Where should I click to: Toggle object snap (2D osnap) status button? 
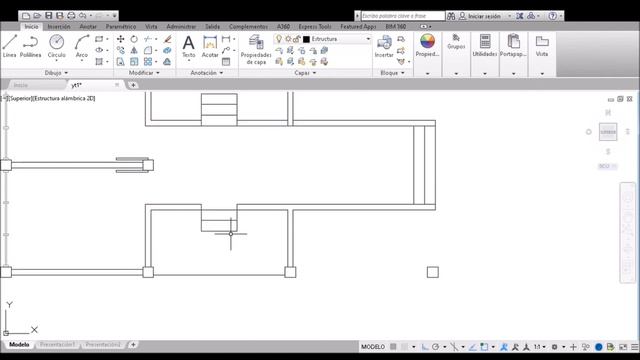[x=484, y=347]
